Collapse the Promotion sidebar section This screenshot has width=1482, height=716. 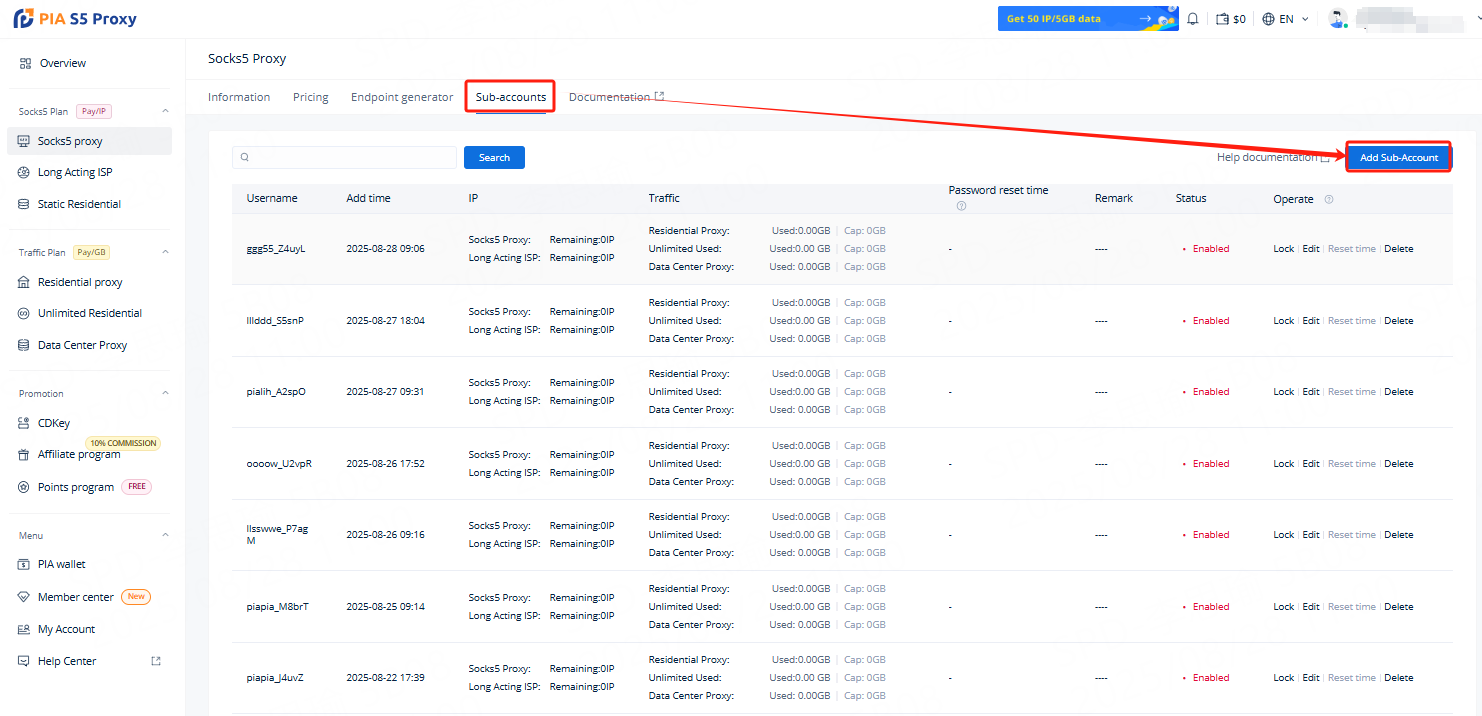(x=165, y=394)
